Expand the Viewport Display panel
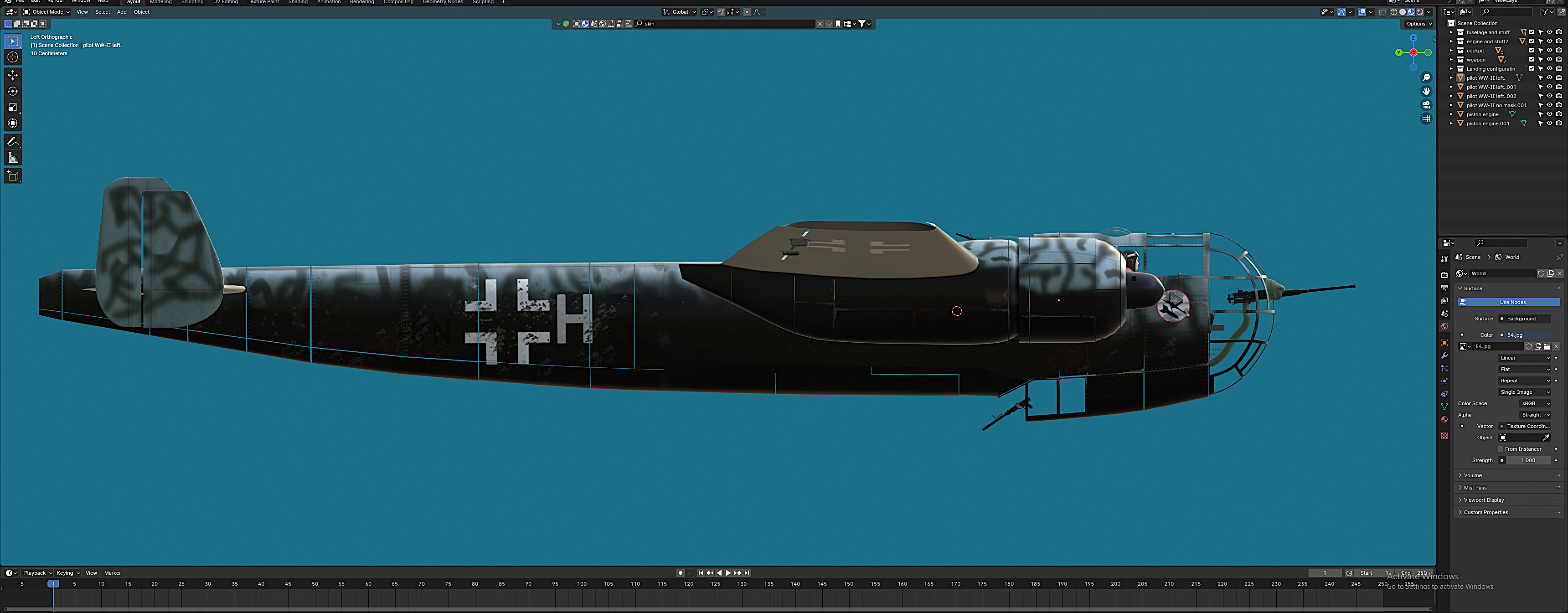The image size is (1568, 613). click(1510, 500)
